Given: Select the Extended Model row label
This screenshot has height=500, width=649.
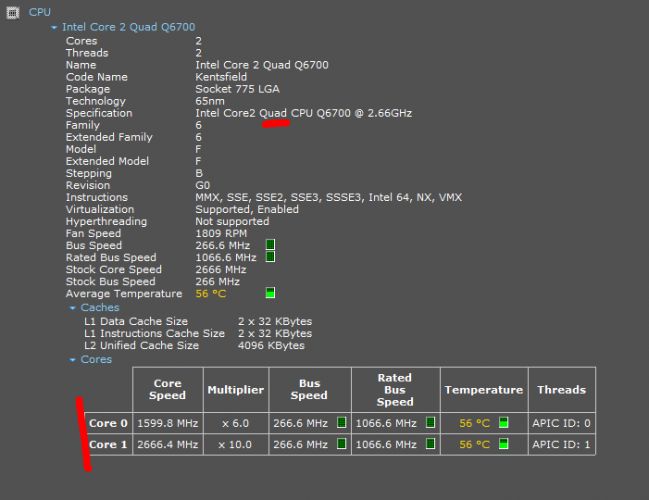Looking at the screenshot, I should click(x=107, y=161).
